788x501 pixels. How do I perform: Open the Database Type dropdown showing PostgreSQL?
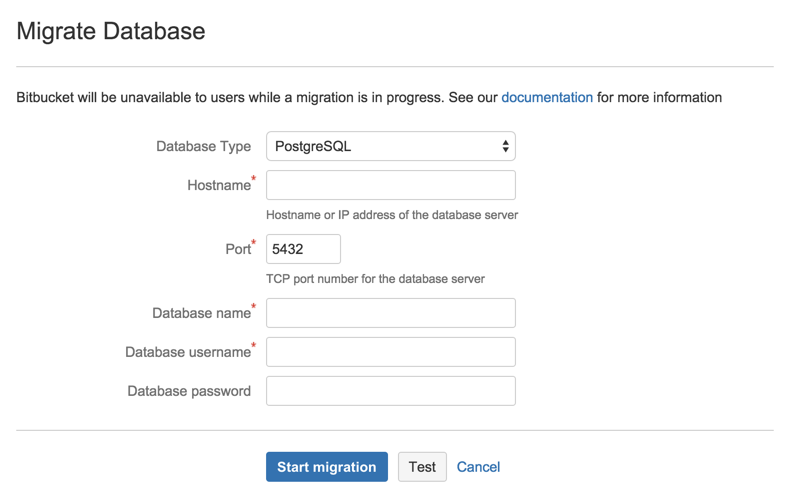(x=390, y=146)
